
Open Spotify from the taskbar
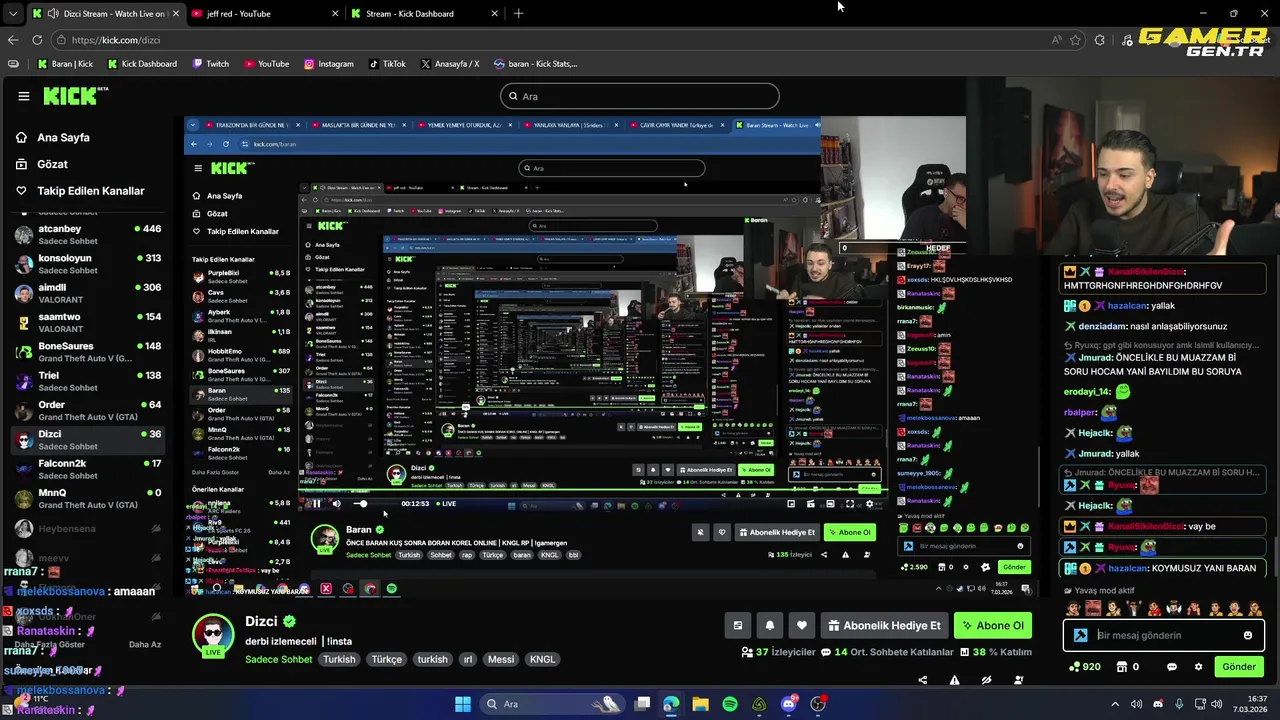[730, 704]
